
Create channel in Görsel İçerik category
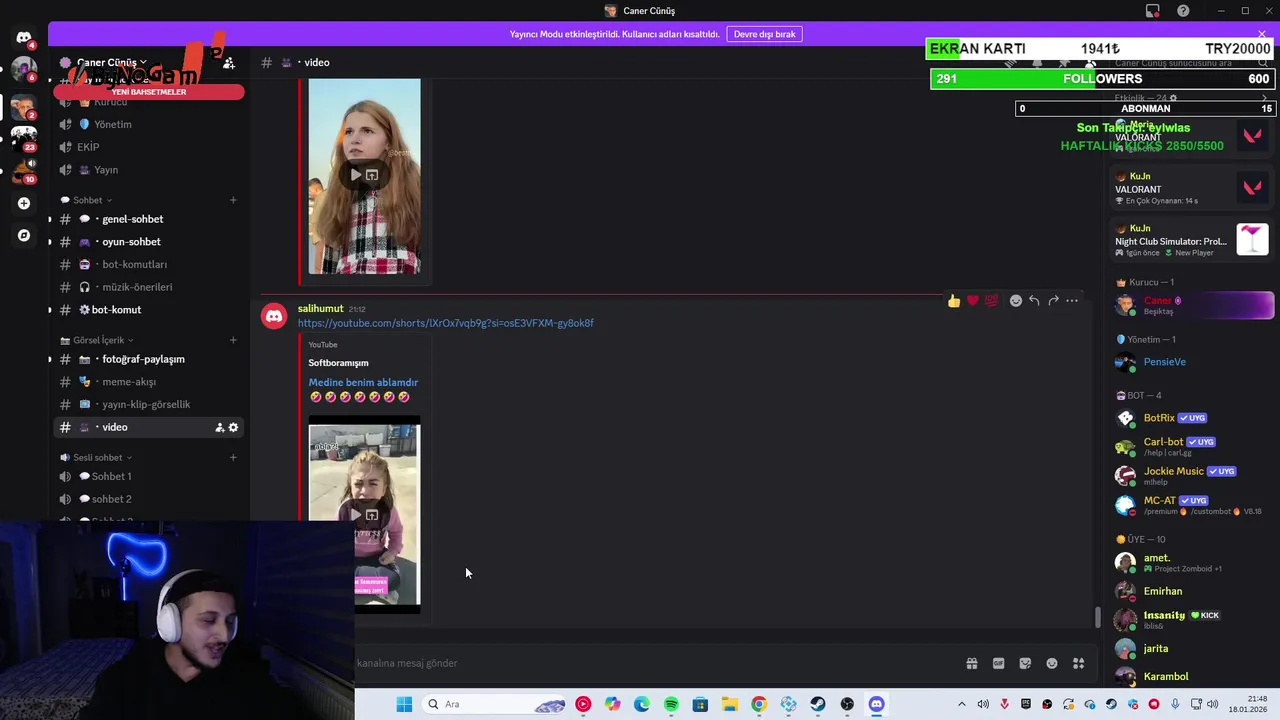point(233,340)
